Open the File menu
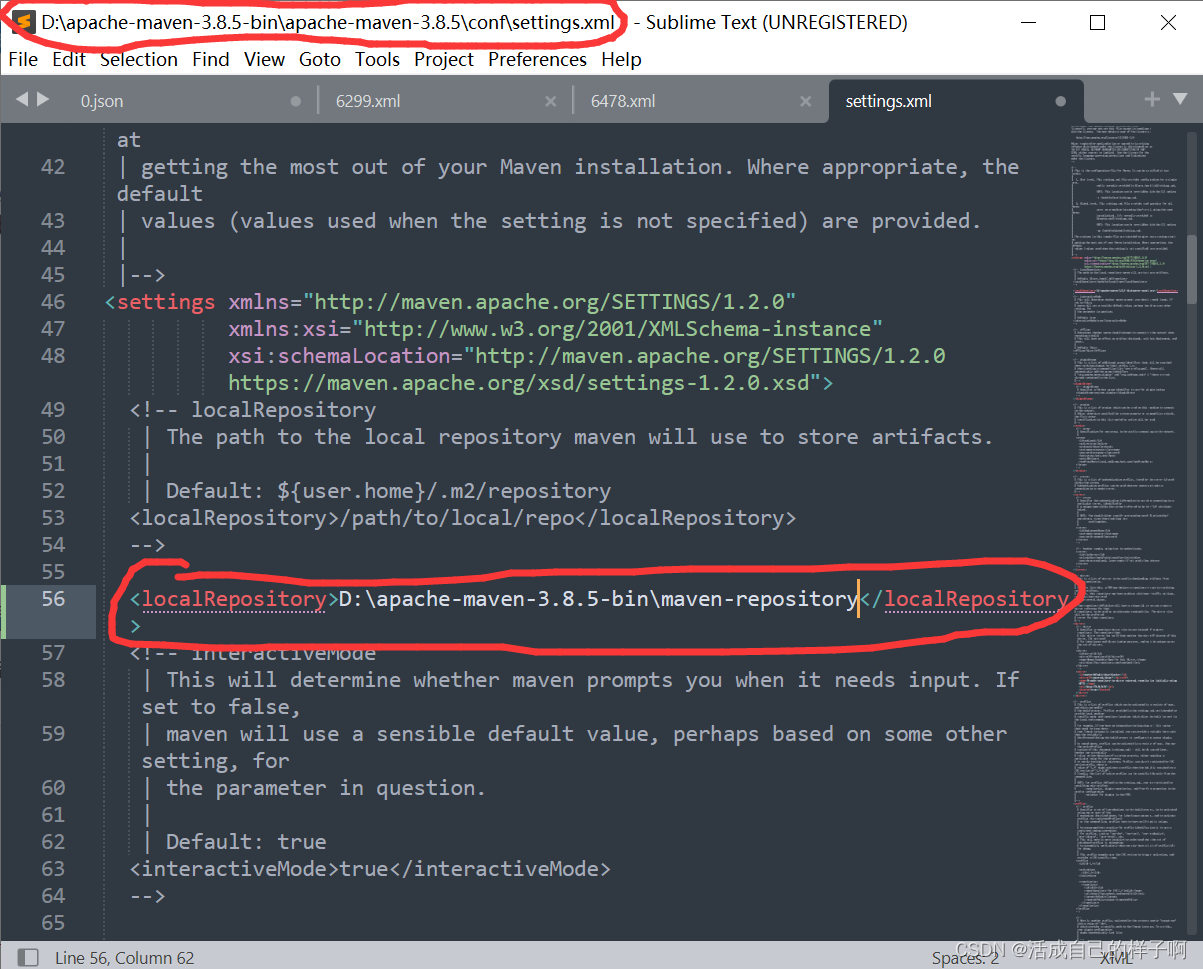The width and height of the screenshot is (1203, 969). click(23, 59)
